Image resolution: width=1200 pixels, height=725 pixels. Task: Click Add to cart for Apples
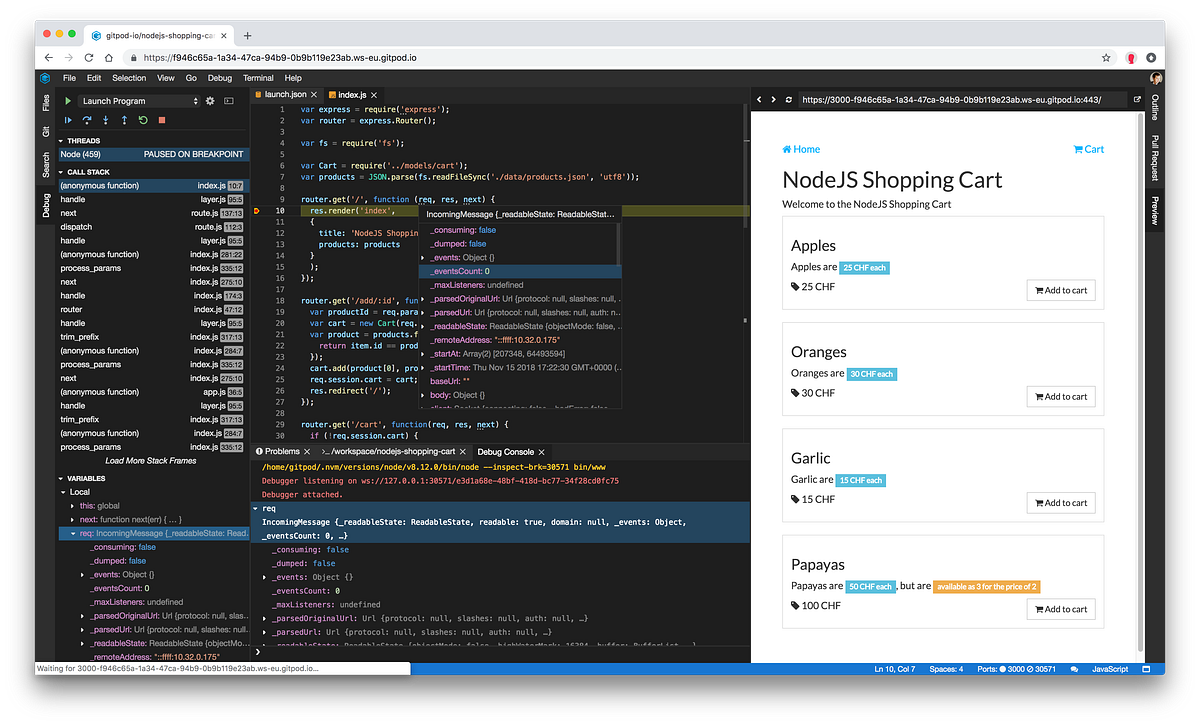pos(1060,290)
